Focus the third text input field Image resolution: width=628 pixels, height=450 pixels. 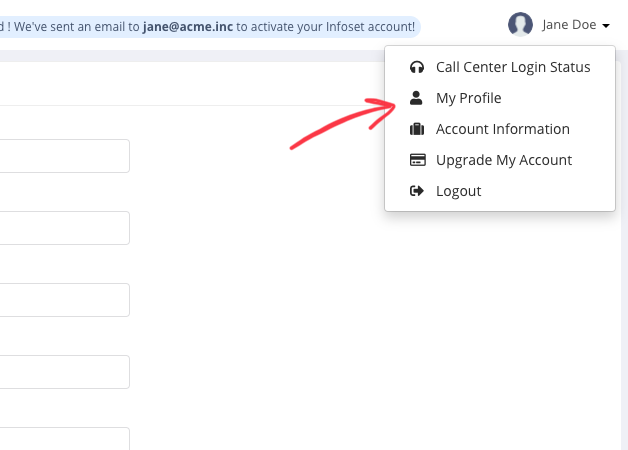(x=64, y=300)
